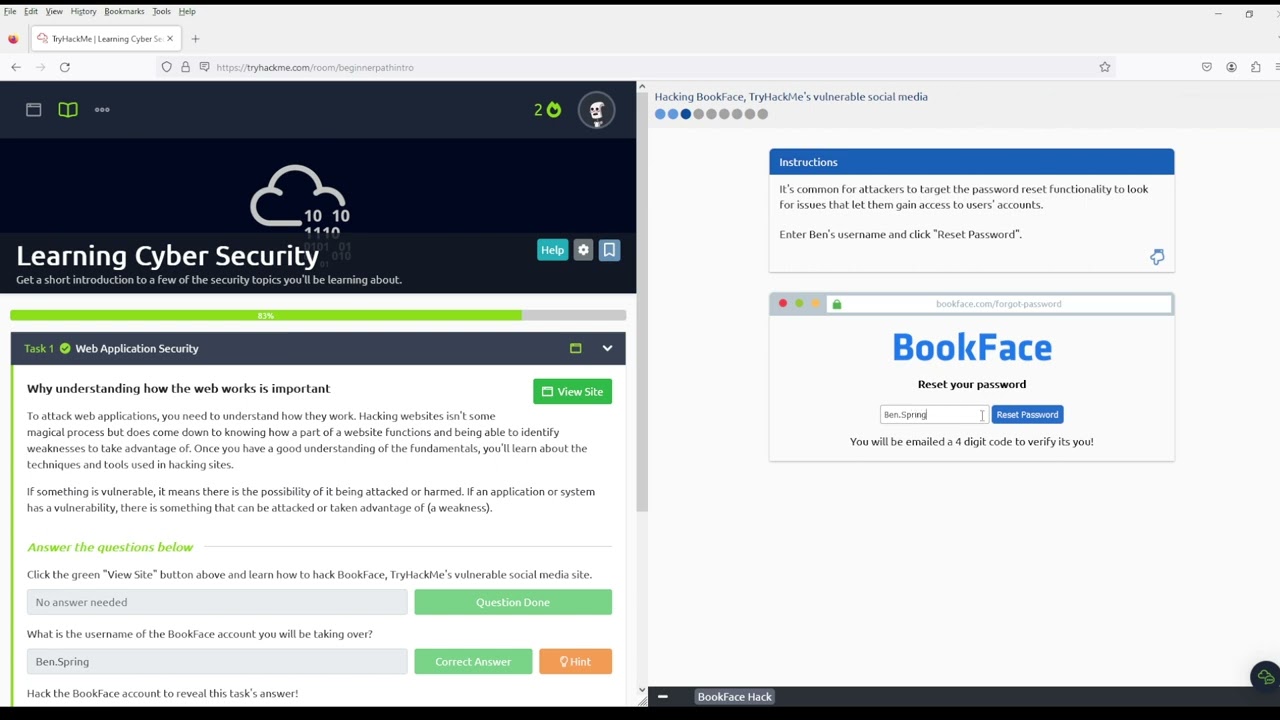Select the BookFace Hack bottom tab
The height and width of the screenshot is (720, 1280).
(734, 697)
